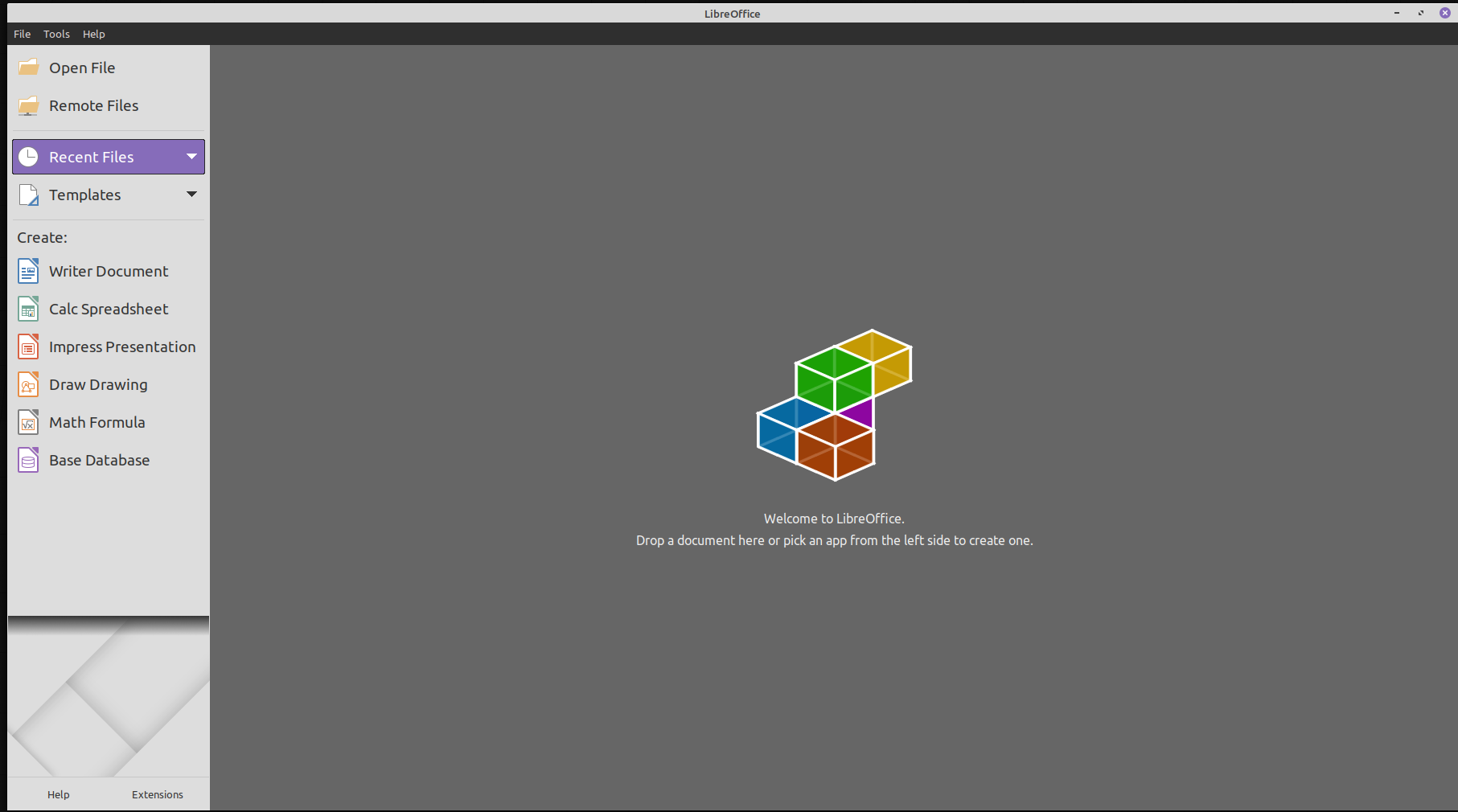Click the LibreOffice window title text
The height and width of the screenshot is (812, 1458).
tap(732, 14)
